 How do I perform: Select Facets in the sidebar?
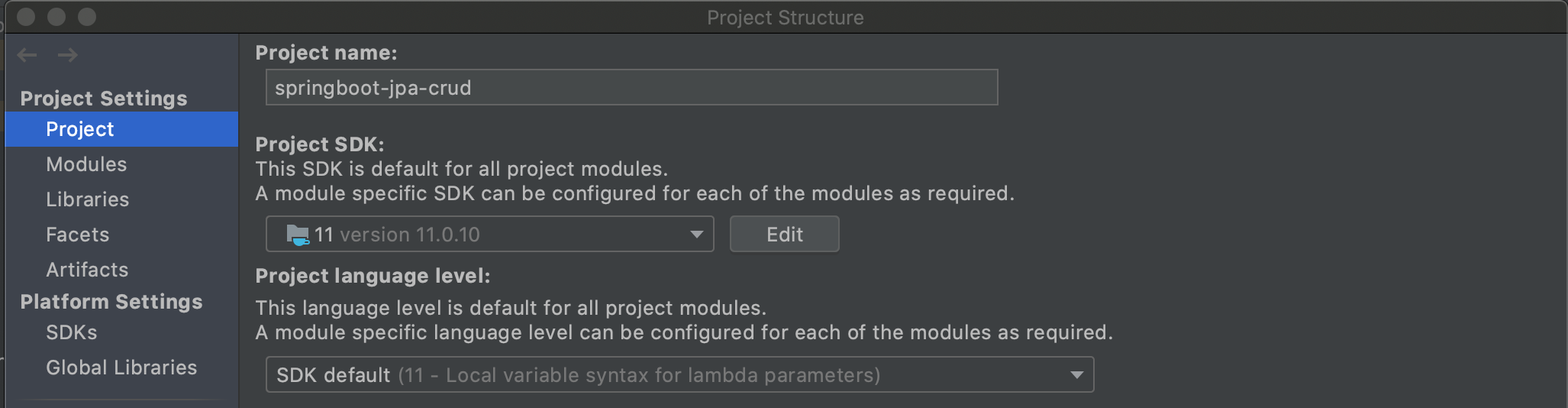pos(78,235)
